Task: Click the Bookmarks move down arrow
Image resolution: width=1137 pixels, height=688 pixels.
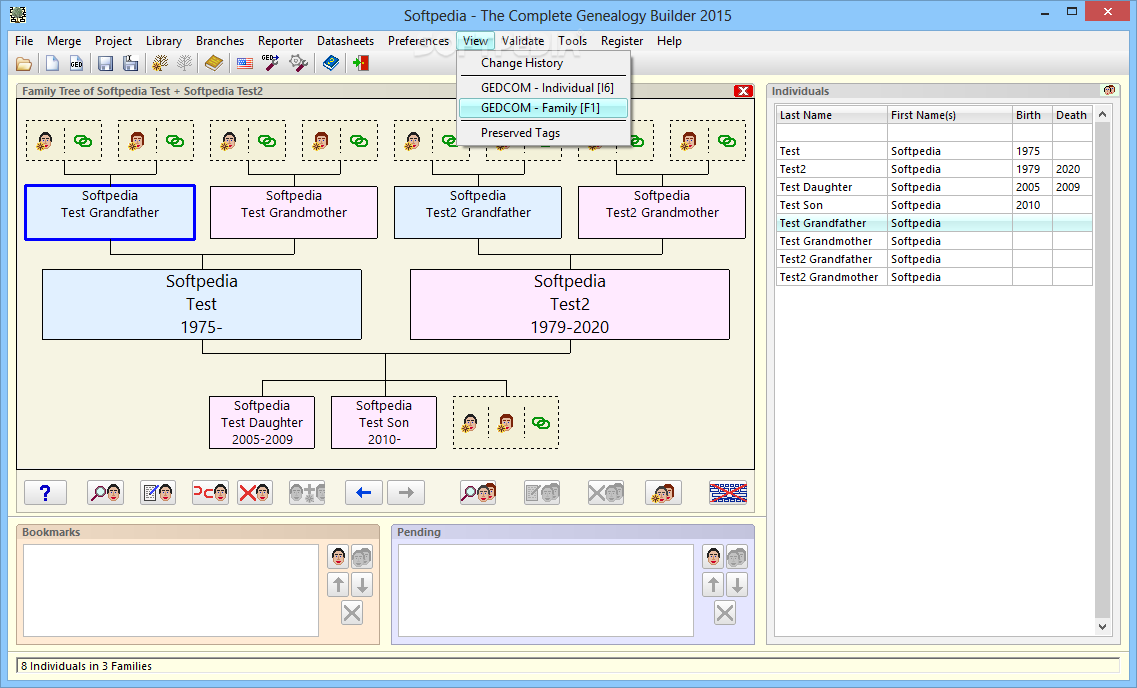Action: [x=362, y=584]
